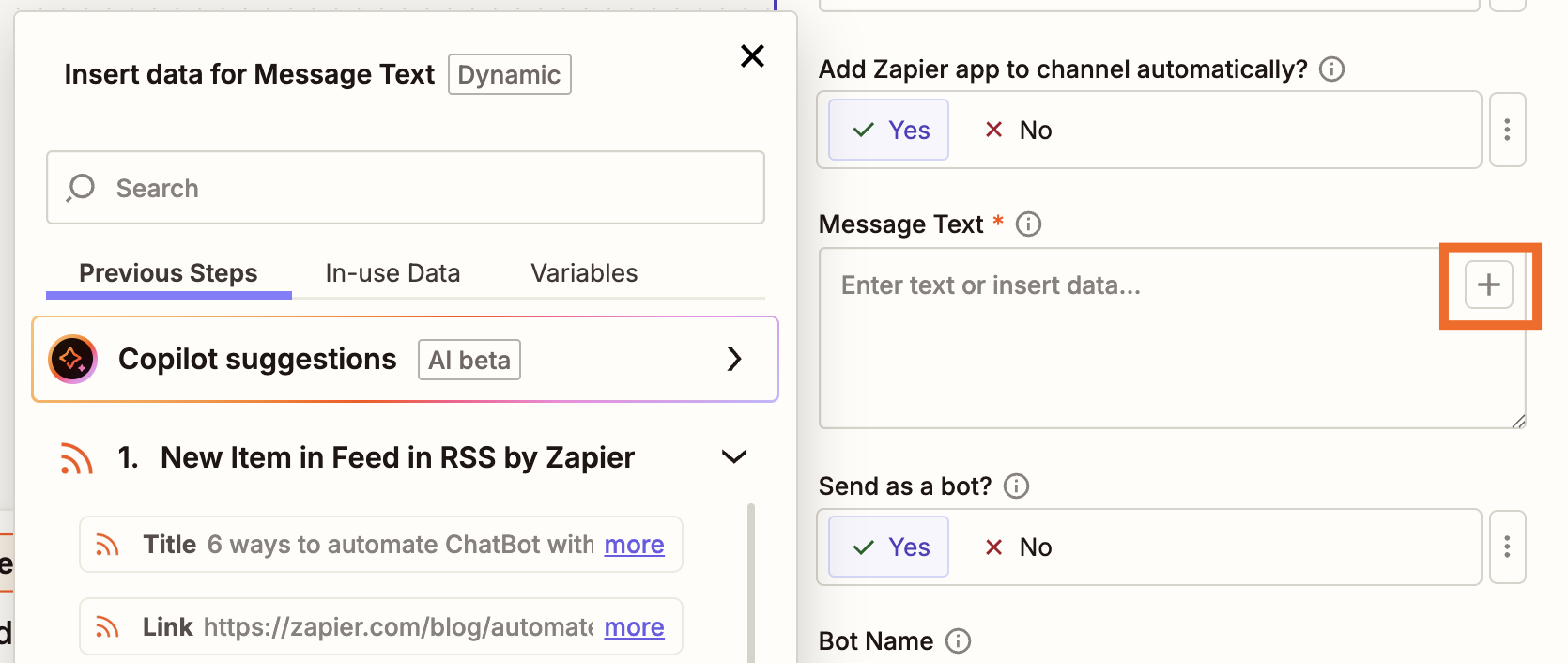Click the Copilot sparkle icon
Screen dimensions: 1568x663
pos(73,359)
